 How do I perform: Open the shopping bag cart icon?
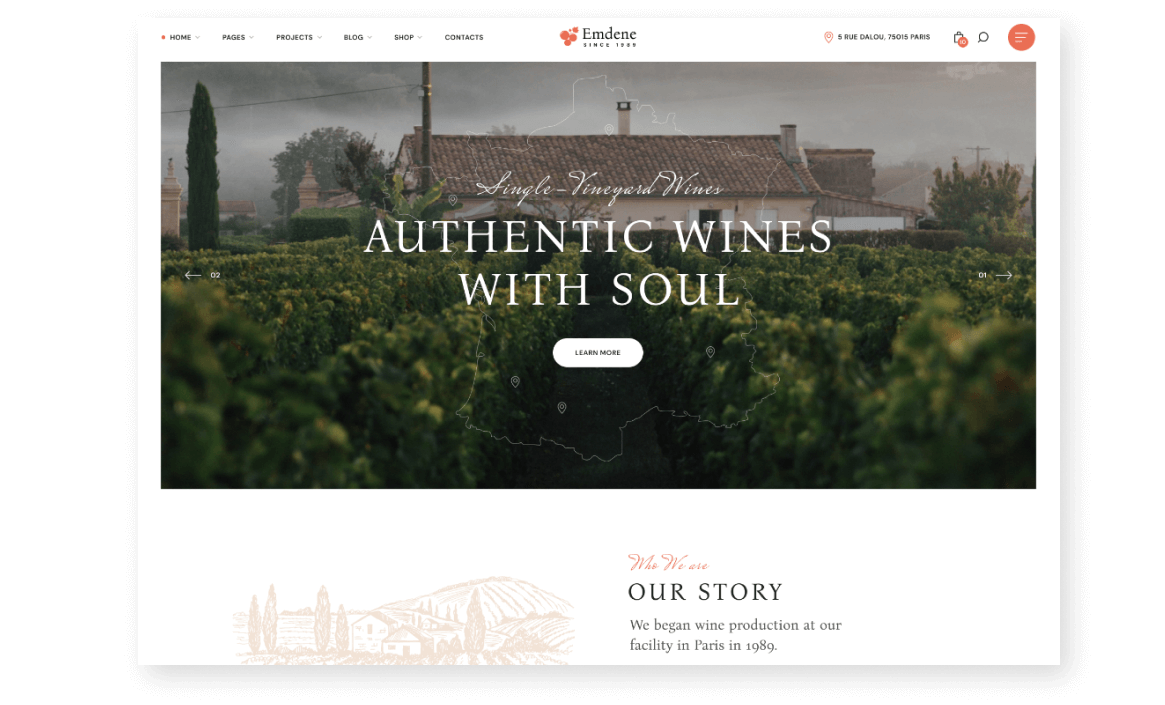(x=959, y=38)
